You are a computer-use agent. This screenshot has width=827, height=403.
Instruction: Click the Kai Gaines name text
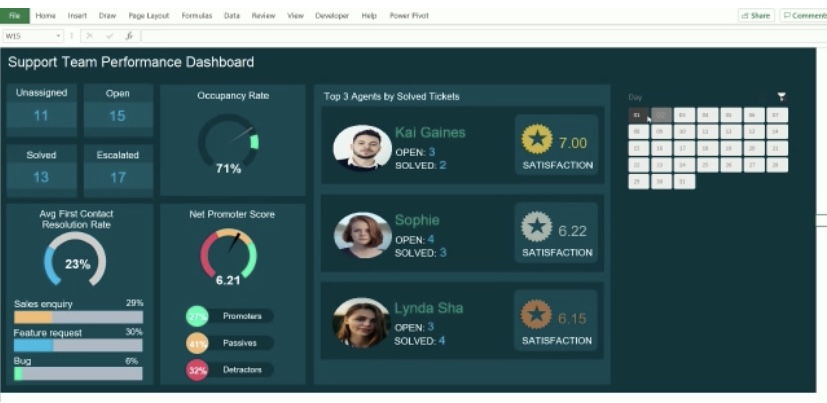click(430, 132)
